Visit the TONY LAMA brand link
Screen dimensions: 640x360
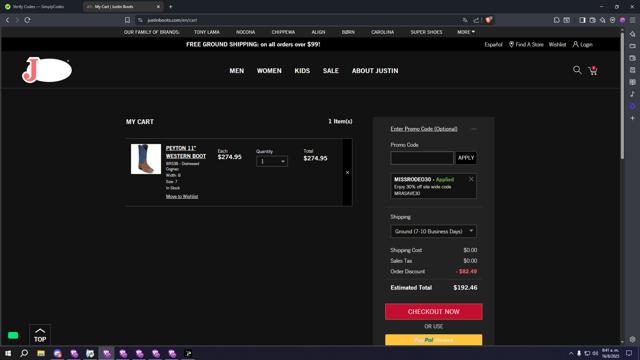[x=207, y=32]
